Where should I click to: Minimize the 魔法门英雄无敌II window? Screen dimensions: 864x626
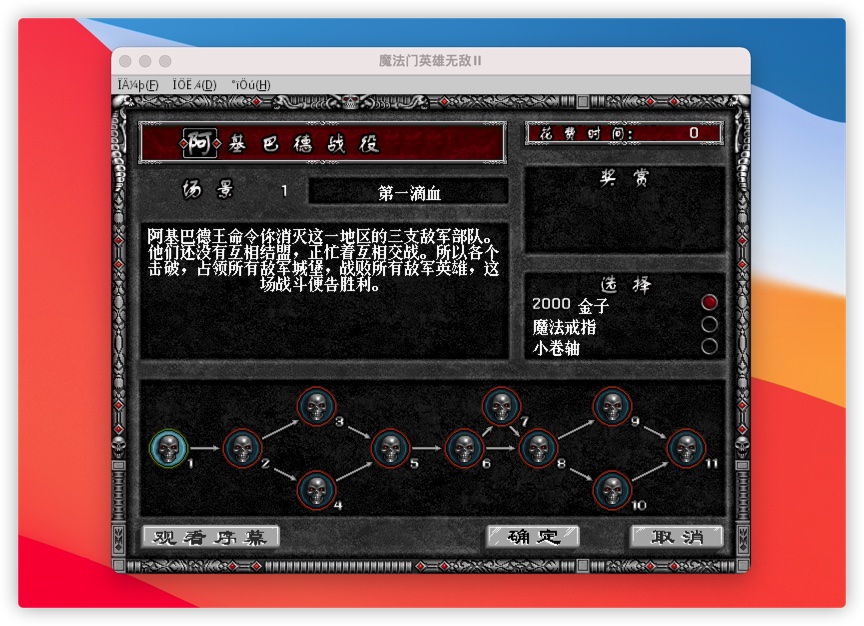[x=145, y=61]
